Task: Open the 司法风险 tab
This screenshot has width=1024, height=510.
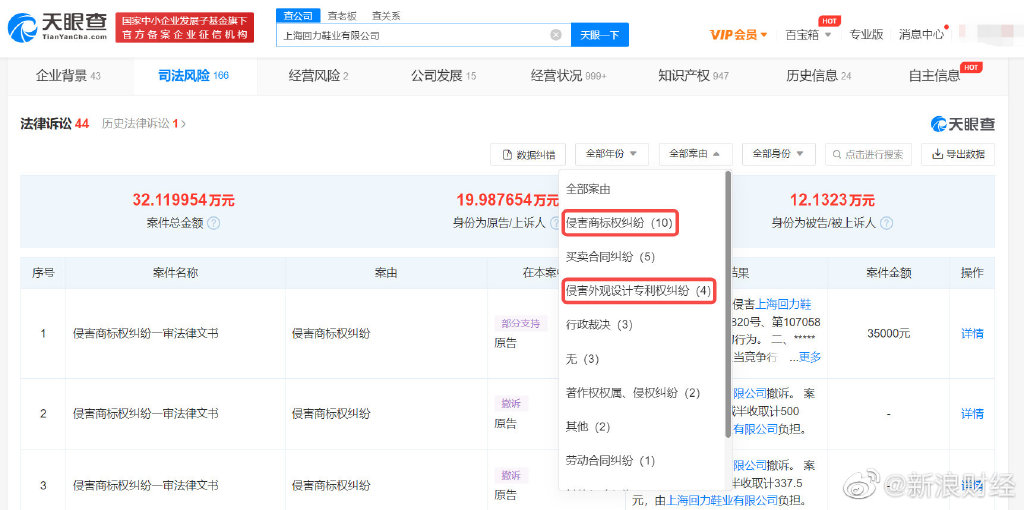Action: coord(194,76)
